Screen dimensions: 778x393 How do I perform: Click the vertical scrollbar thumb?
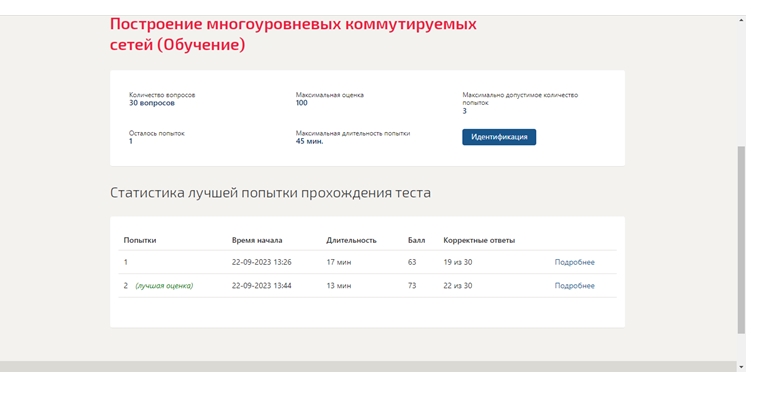pos(741,240)
